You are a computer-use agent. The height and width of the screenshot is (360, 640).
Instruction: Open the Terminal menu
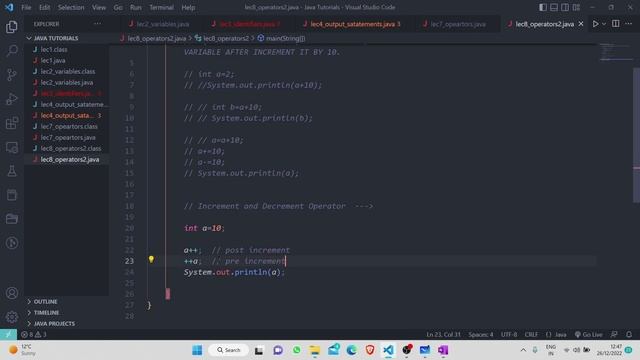[x=161, y=7]
